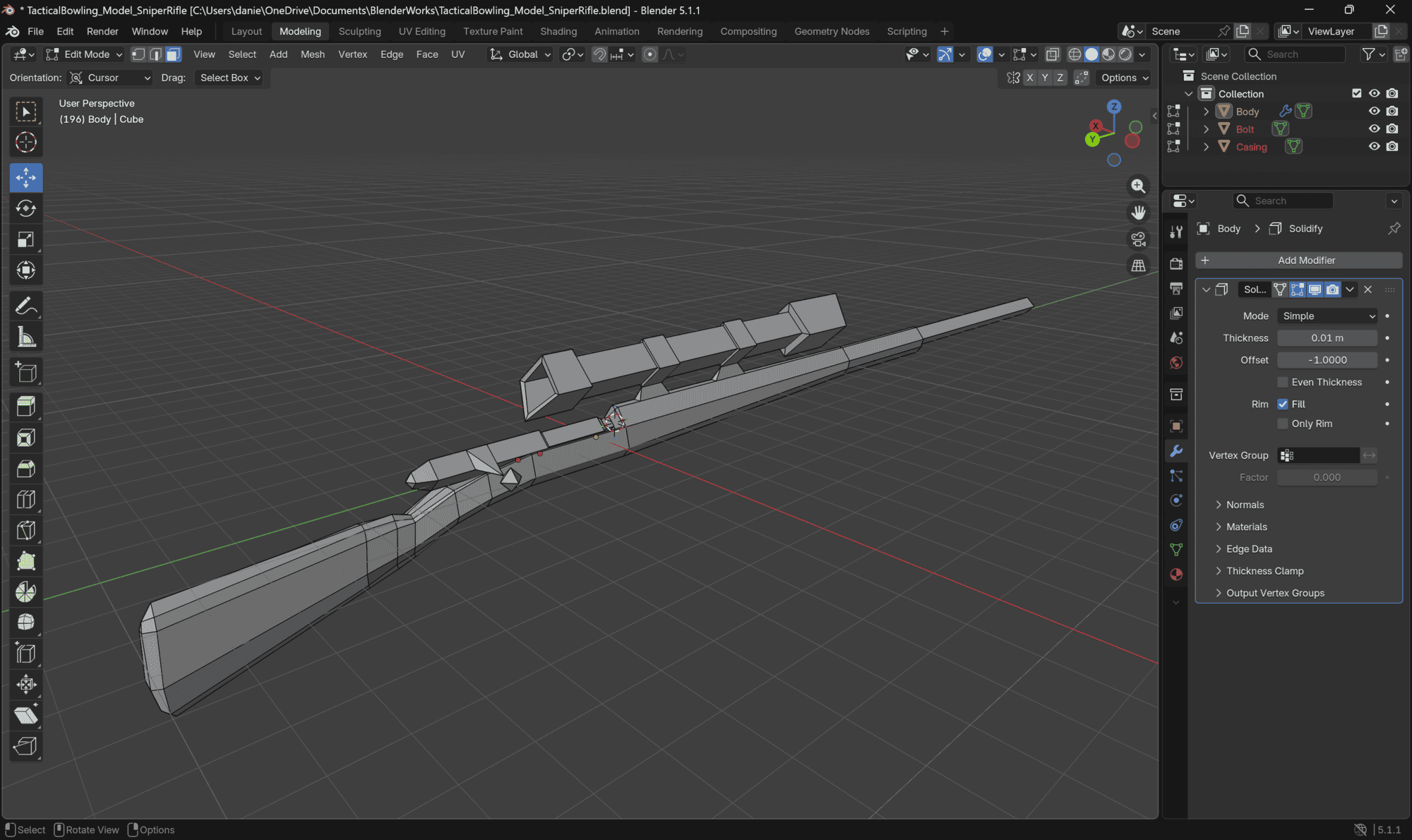Select the Shrink/Fatten tool

pos(26,684)
